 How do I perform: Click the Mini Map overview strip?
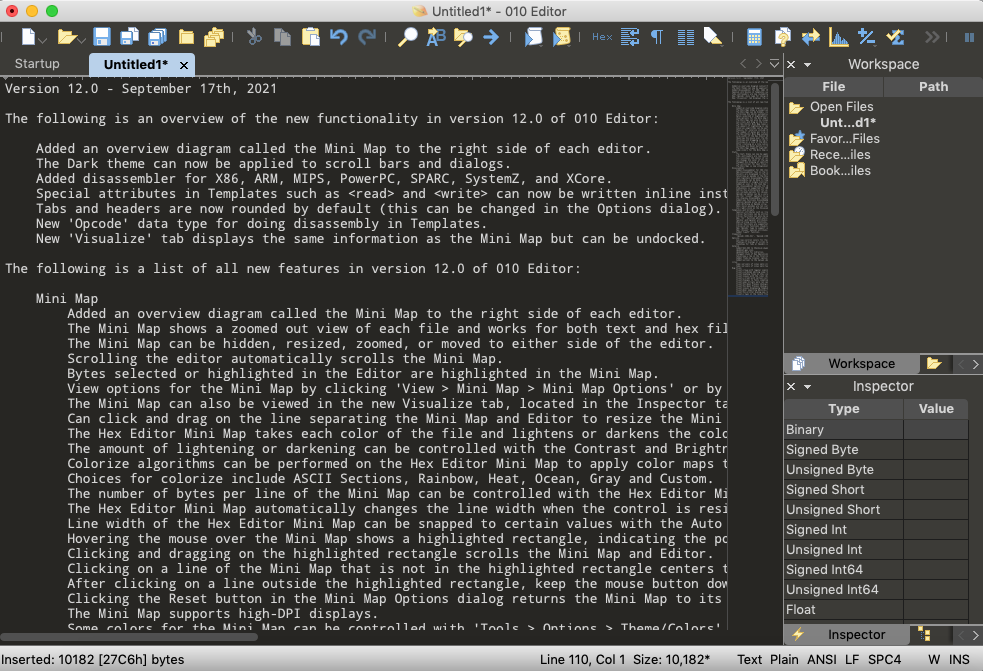(749, 188)
